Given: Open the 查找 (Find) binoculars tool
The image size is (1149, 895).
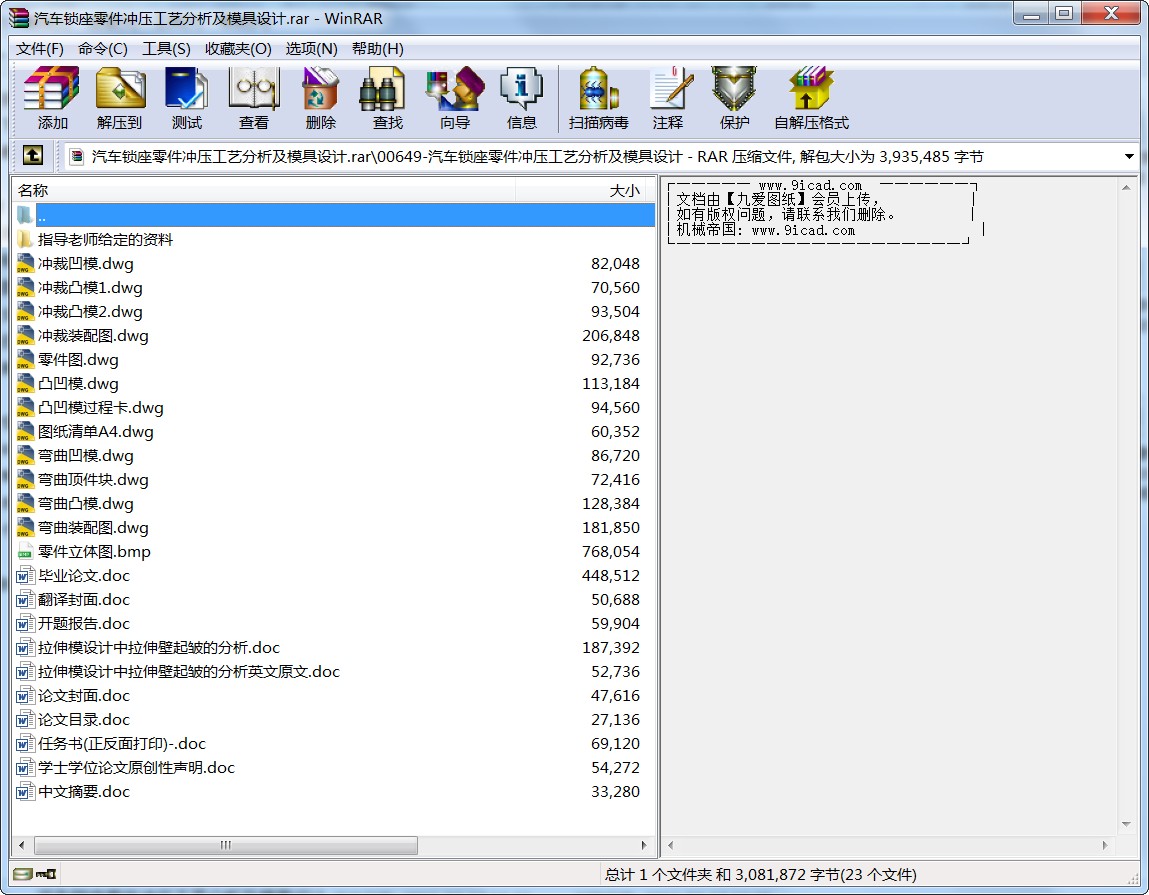Looking at the screenshot, I should [x=388, y=98].
